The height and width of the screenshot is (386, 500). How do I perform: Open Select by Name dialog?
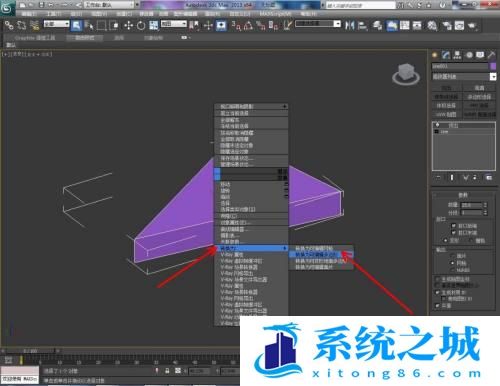[x=89, y=25]
